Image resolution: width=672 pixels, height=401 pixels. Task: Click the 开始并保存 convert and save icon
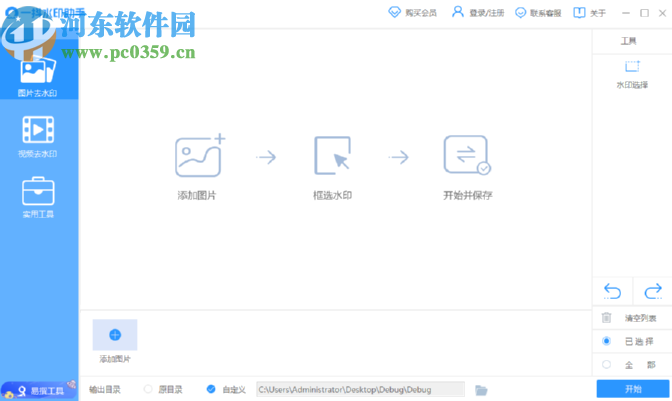(x=467, y=156)
